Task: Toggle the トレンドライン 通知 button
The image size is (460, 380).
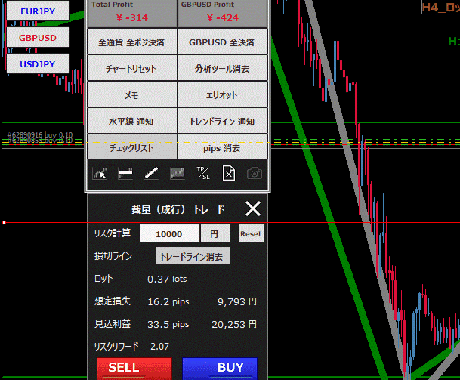Action: pyautogui.click(x=222, y=121)
